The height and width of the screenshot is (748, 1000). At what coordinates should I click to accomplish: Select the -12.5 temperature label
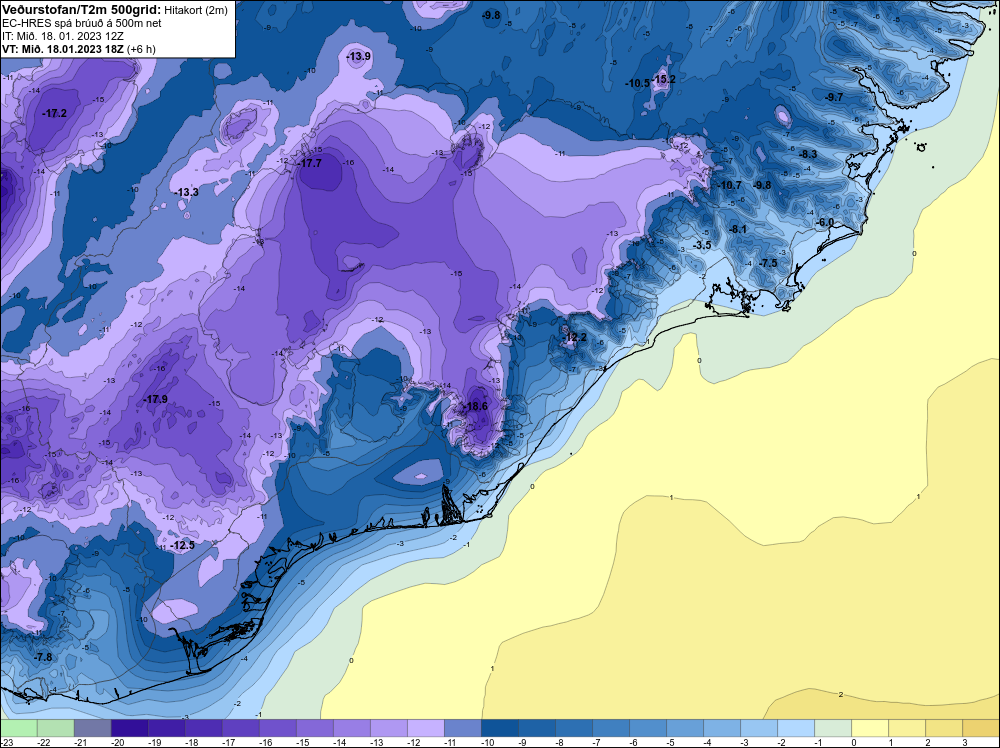(182, 545)
